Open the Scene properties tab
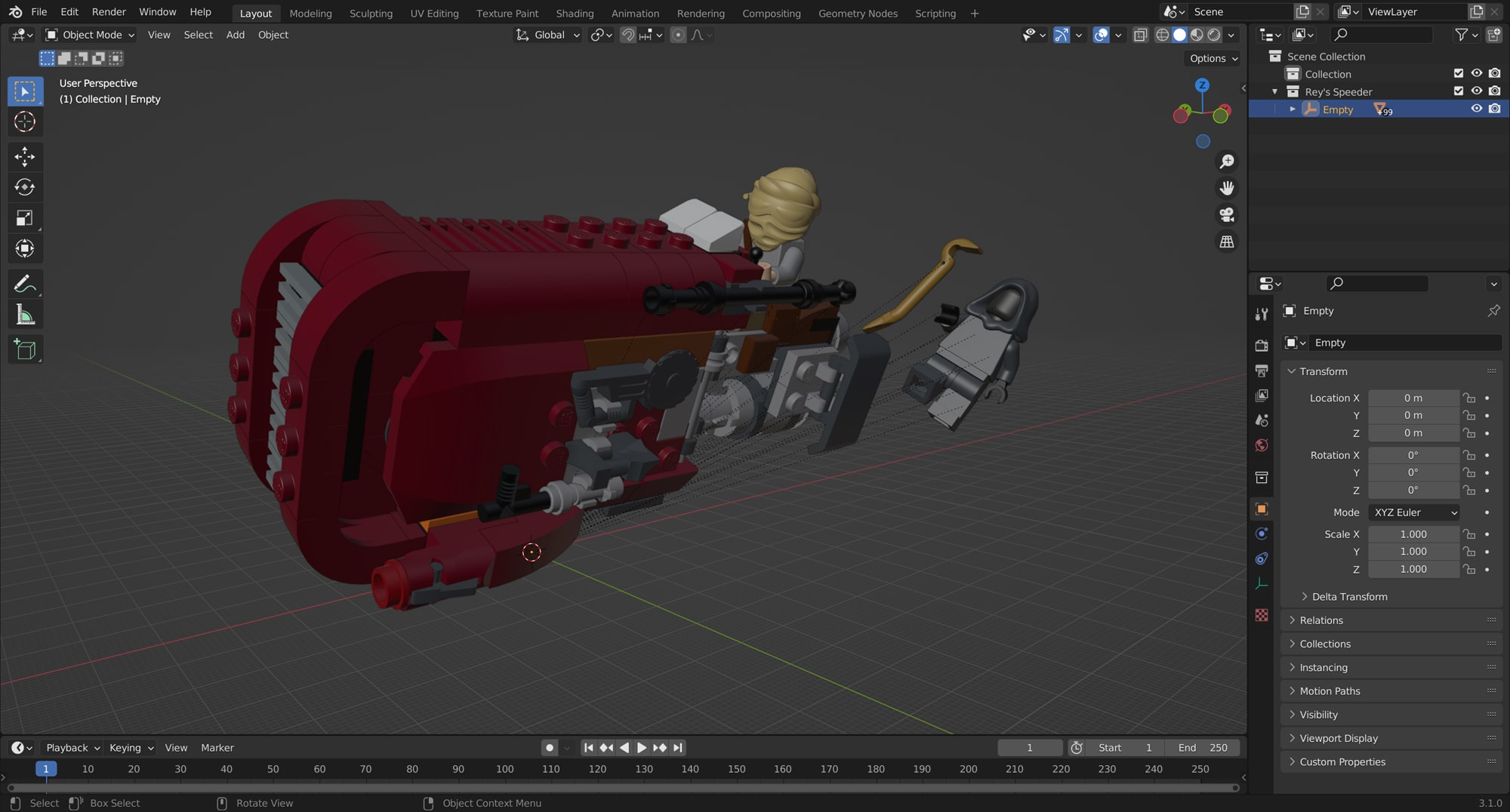1510x812 pixels. click(1262, 420)
